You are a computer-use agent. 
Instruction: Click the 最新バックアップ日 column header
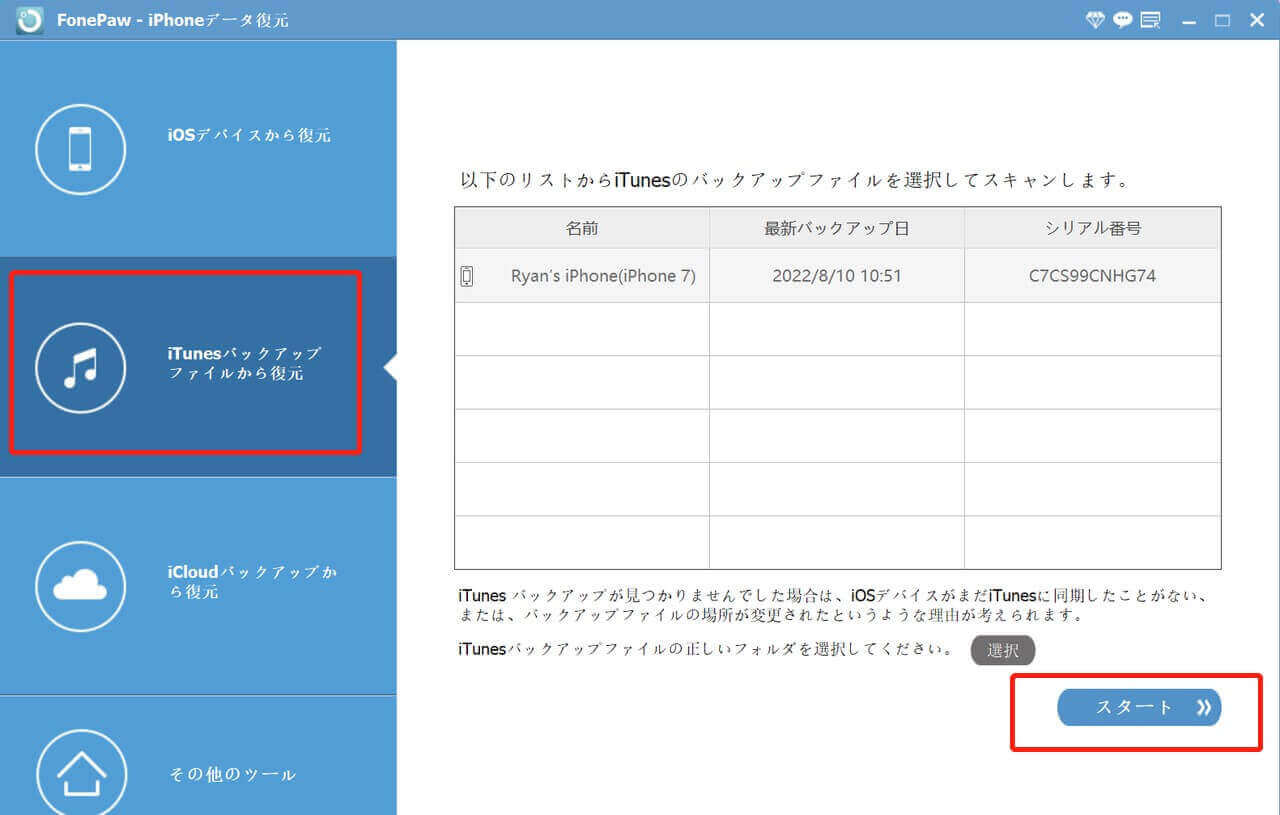coord(837,228)
